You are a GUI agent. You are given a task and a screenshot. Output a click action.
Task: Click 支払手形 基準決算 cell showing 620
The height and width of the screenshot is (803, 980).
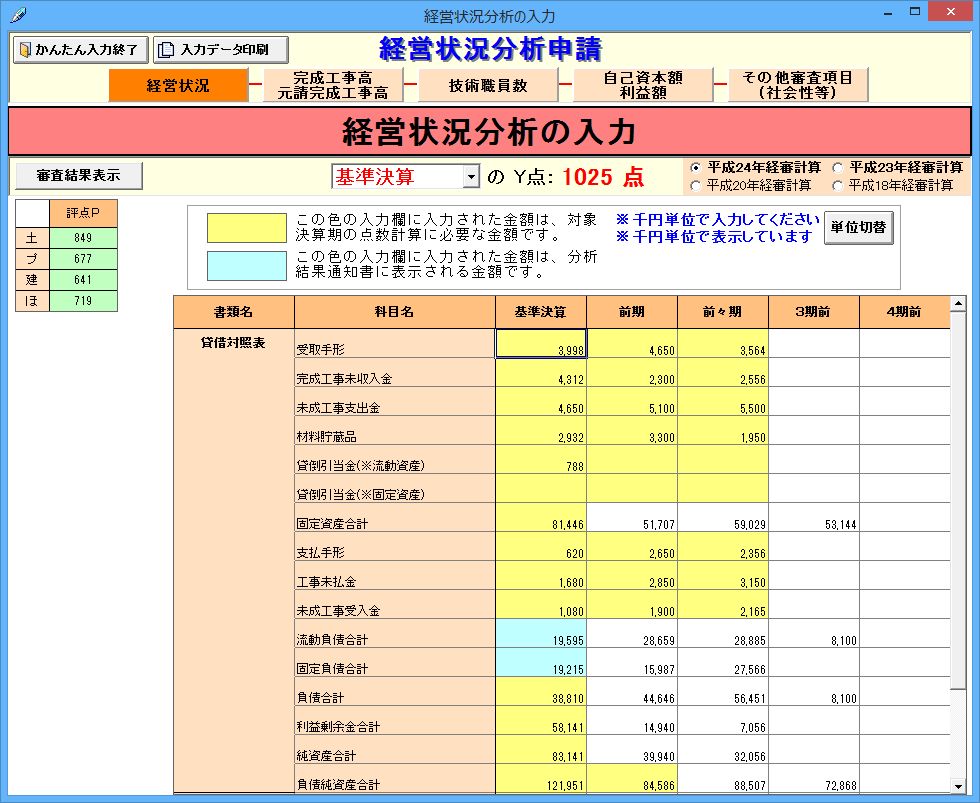pos(541,547)
